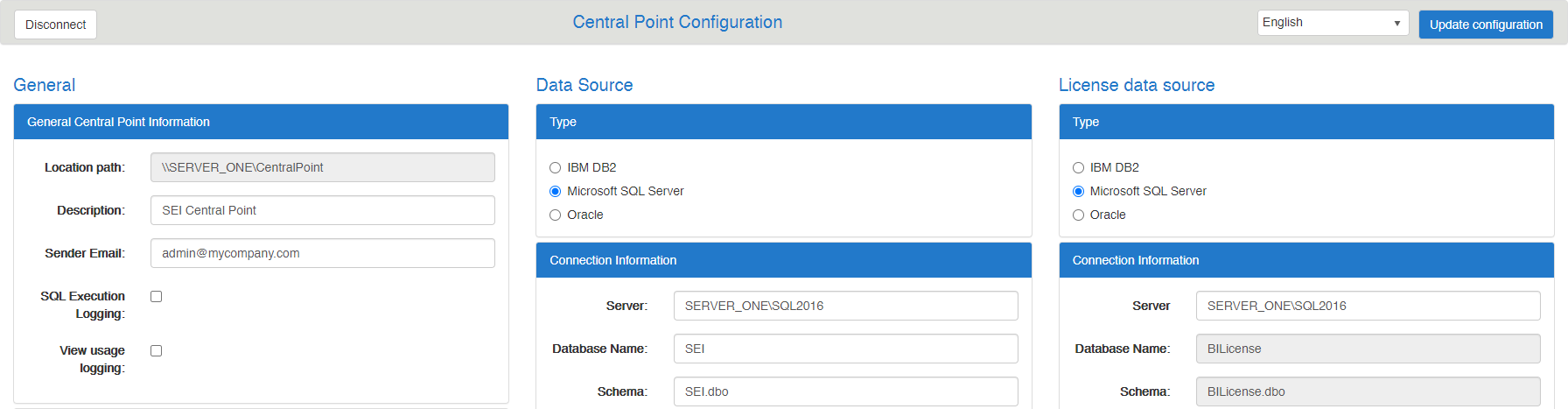Edit the Description text field
Viewport: 1568px width, 409px height.
322,210
